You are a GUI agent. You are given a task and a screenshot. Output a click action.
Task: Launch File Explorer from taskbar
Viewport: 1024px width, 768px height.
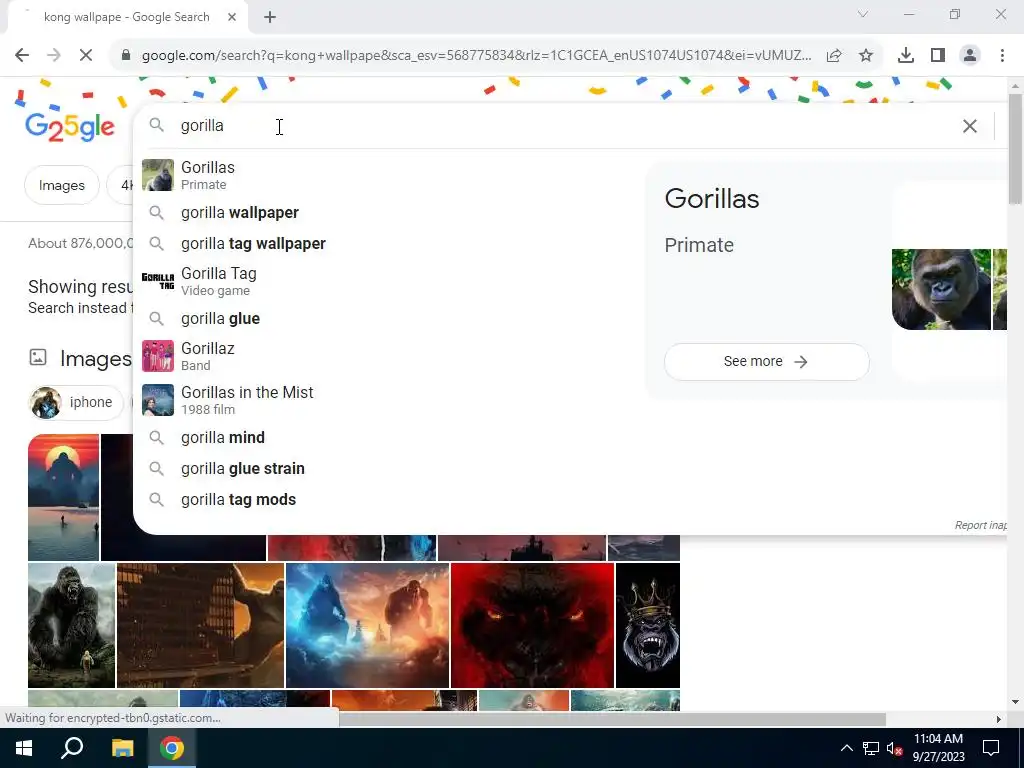click(x=122, y=748)
